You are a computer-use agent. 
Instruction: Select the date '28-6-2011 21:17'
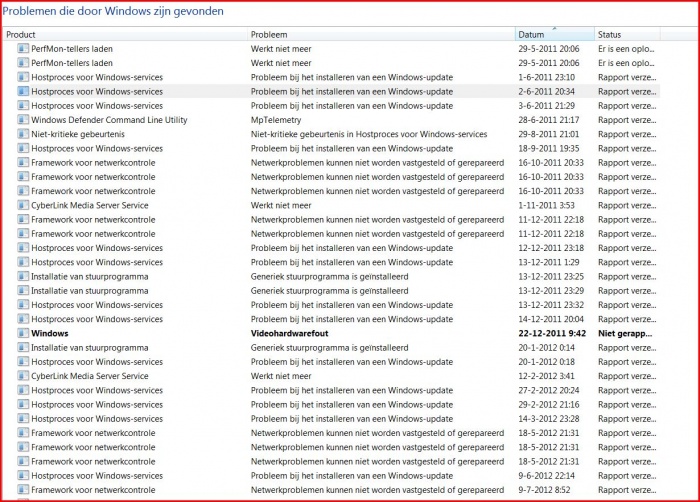pyautogui.click(x=549, y=120)
